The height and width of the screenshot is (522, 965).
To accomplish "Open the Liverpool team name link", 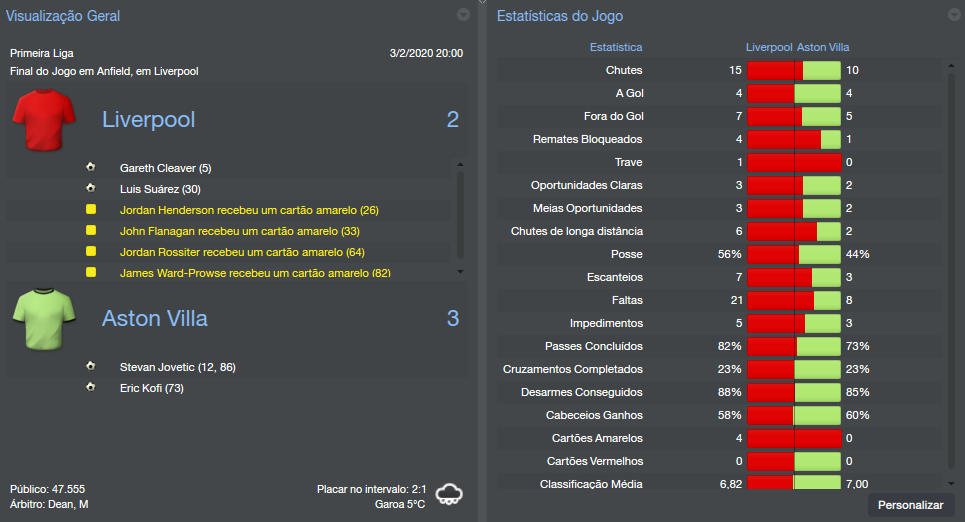I will point(149,120).
